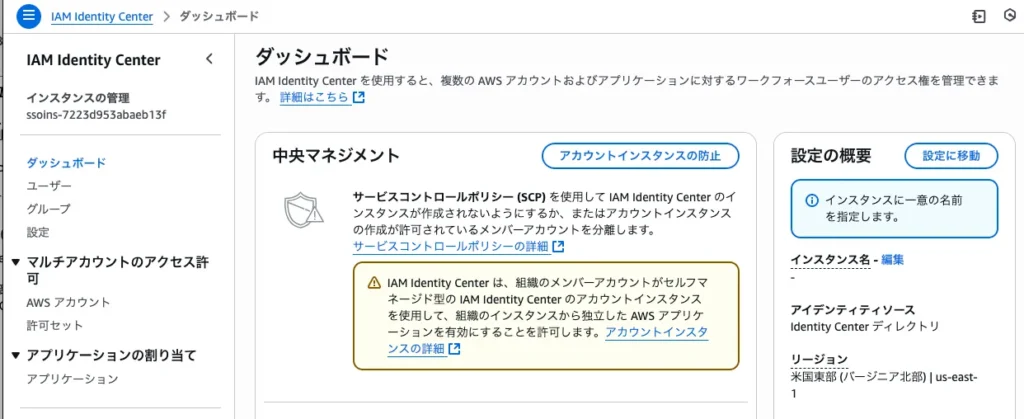The height and width of the screenshot is (419, 1024).
Task: Open the hamburger navigation menu icon
Action: click(27, 16)
